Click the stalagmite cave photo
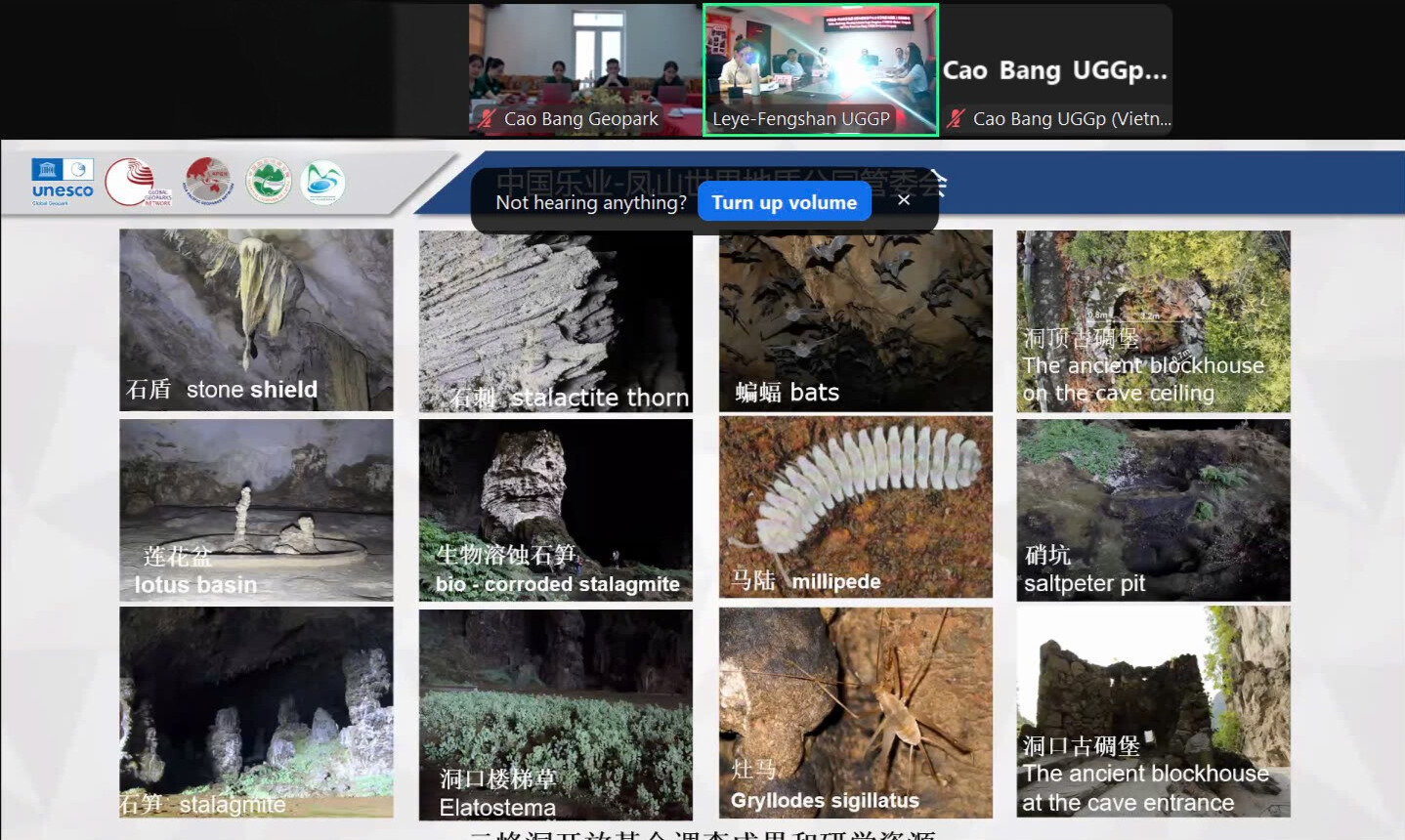The height and width of the screenshot is (840, 1405). pyautogui.click(x=256, y=712)
